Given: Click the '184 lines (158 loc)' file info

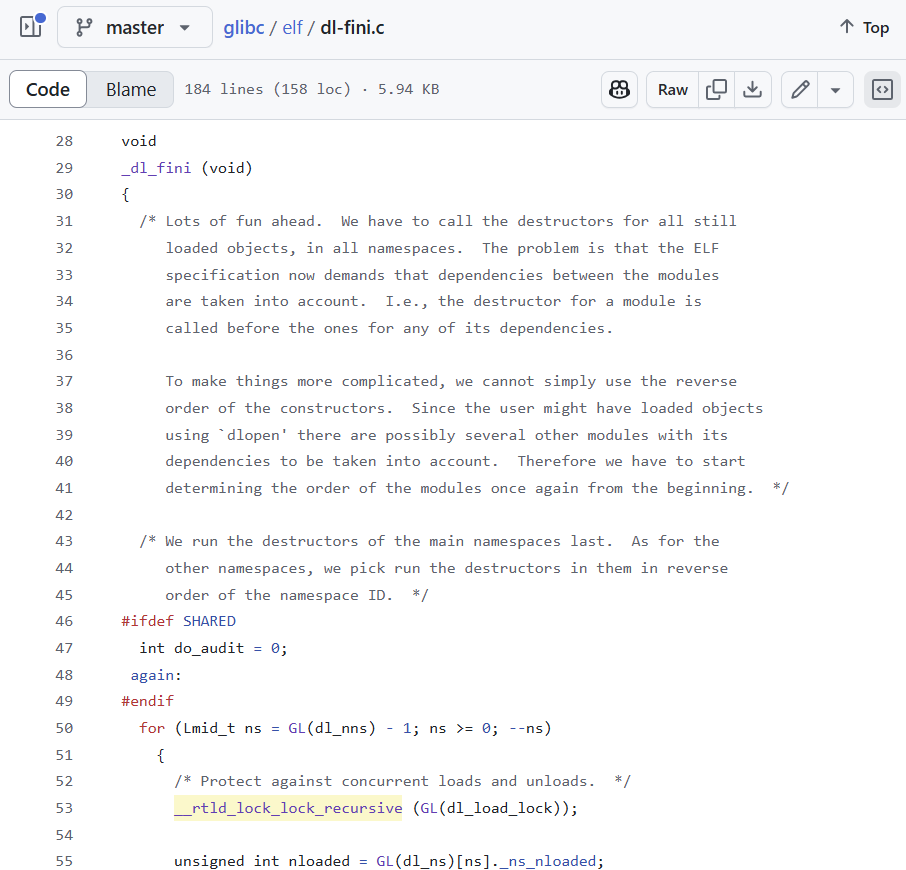Looking at the screenshot, I should [x=268, y=90].
